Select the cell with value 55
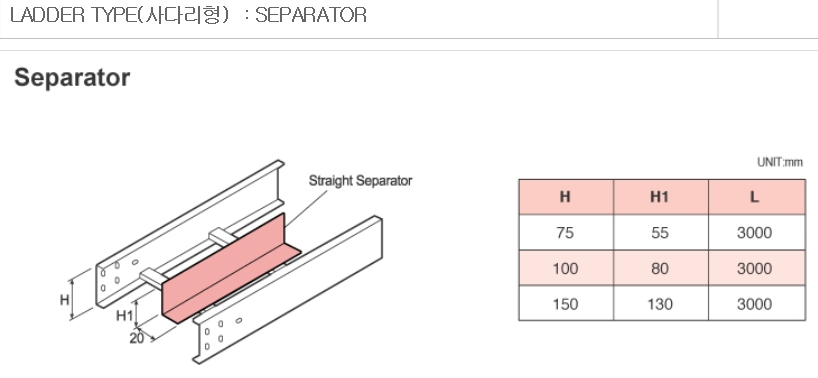Viewport: 818px width, 378px height. point(660,233)
